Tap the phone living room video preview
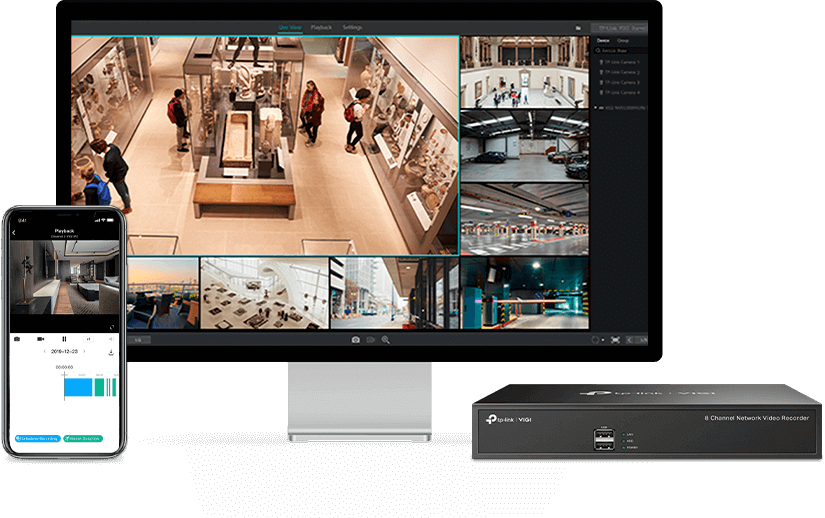The width and height of the screenshot is (825, 518). point(64,278)
